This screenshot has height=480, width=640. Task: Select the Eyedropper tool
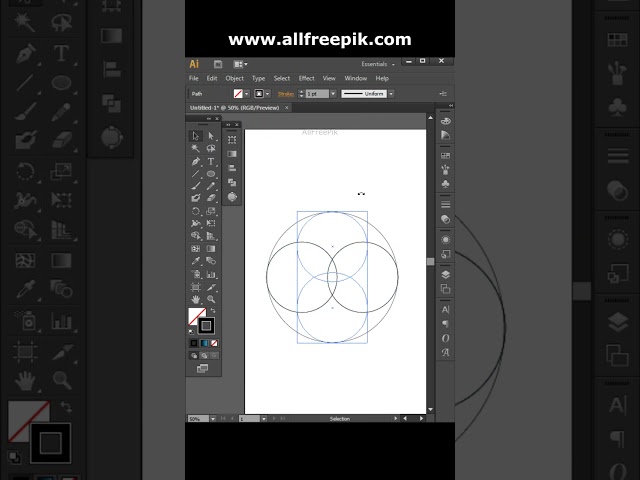(196, 261)
